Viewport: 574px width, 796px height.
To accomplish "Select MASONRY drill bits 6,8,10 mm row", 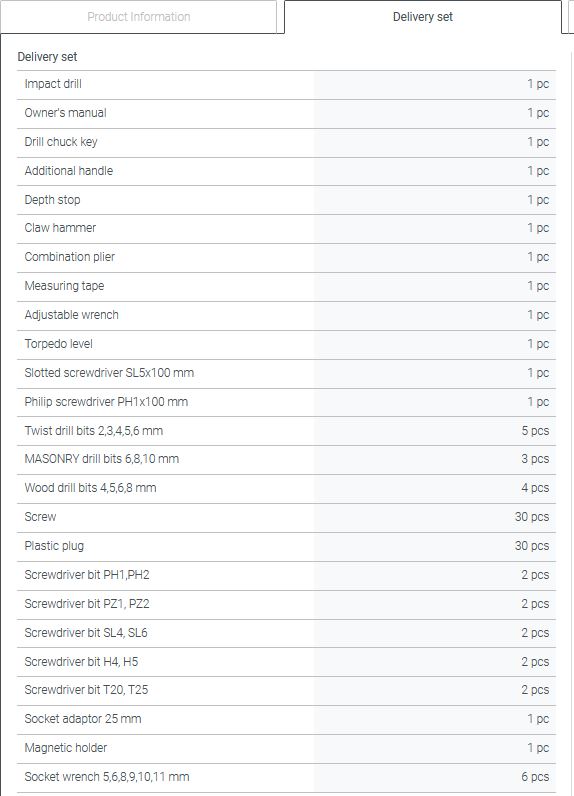I will (286, 460).
